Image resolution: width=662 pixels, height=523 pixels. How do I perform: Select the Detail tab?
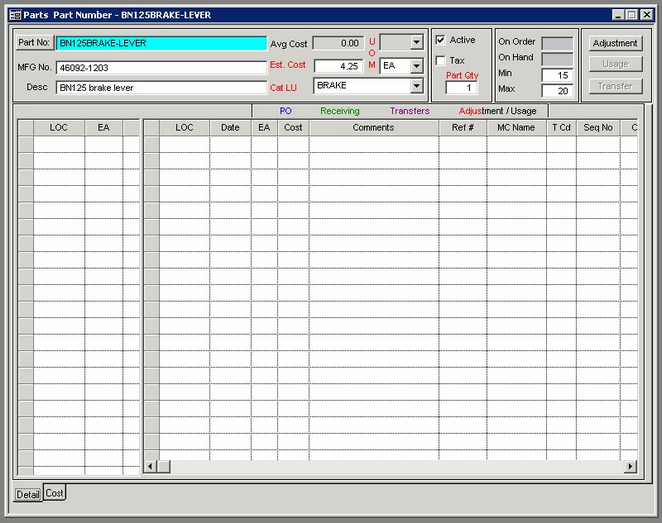[27, 494]
